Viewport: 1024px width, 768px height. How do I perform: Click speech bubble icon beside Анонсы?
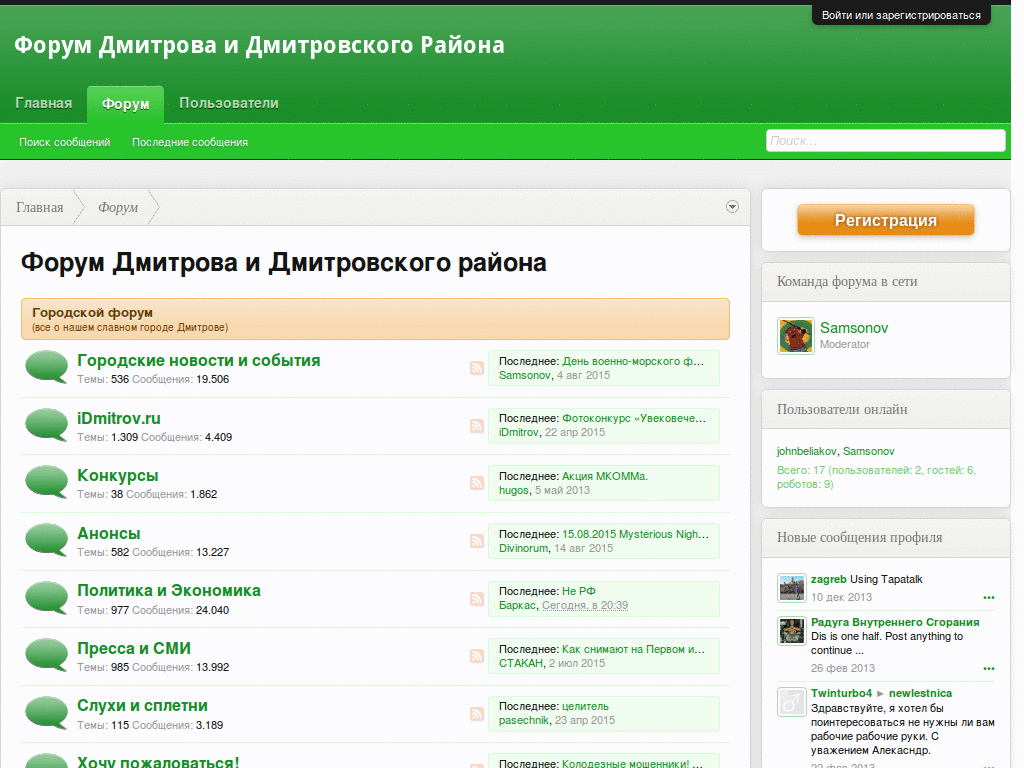point(46,540)
